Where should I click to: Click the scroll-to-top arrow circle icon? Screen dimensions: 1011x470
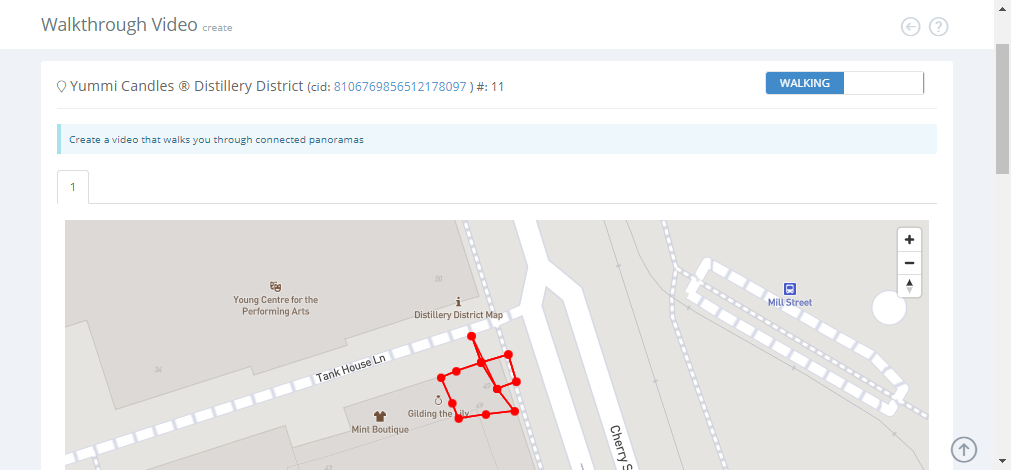pos(964,449)
